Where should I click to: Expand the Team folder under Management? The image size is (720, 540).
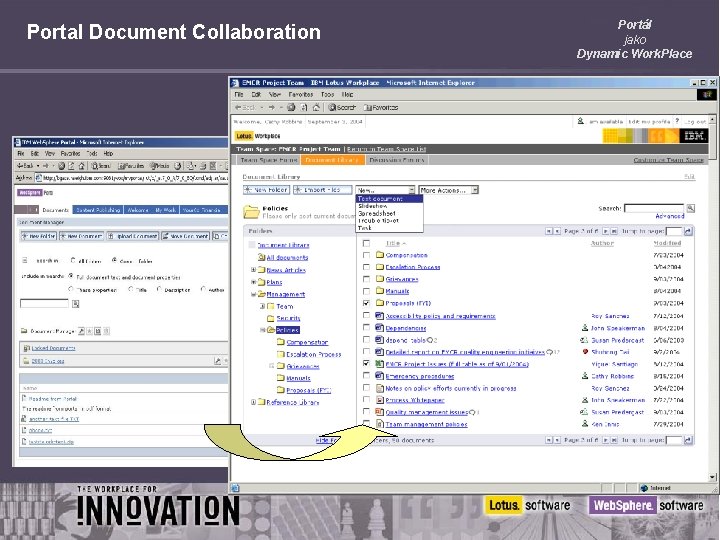click(263, 306)
